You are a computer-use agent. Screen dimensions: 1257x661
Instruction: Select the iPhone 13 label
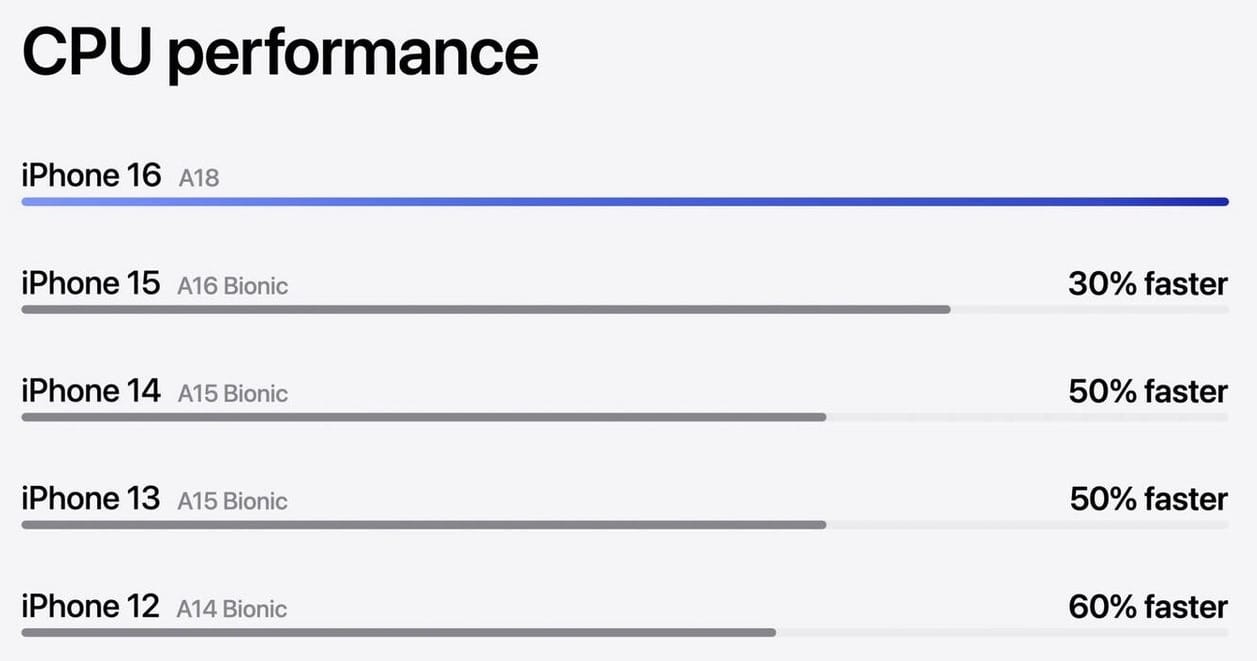point(91,498)
